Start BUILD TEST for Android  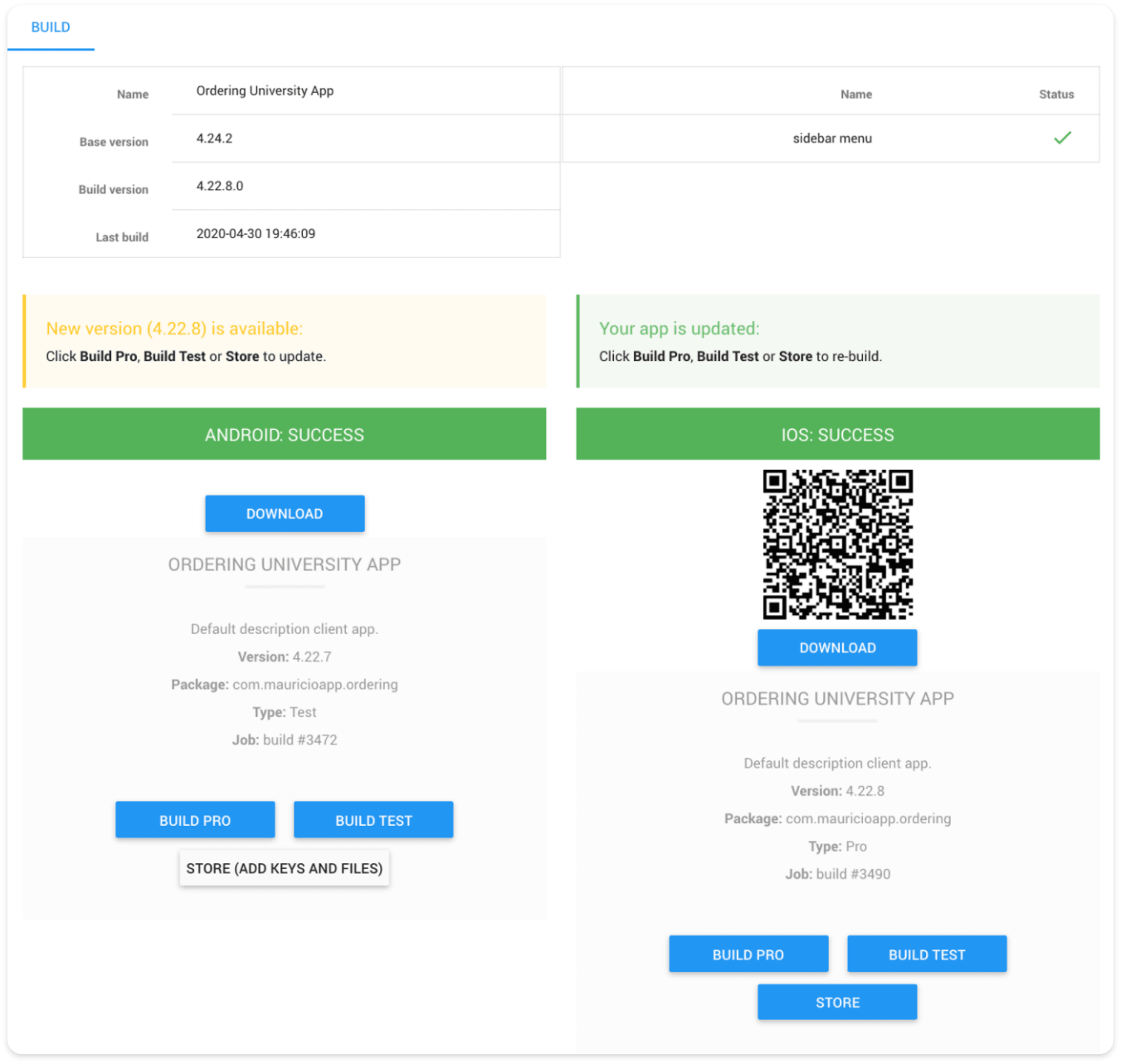(373, 820)
